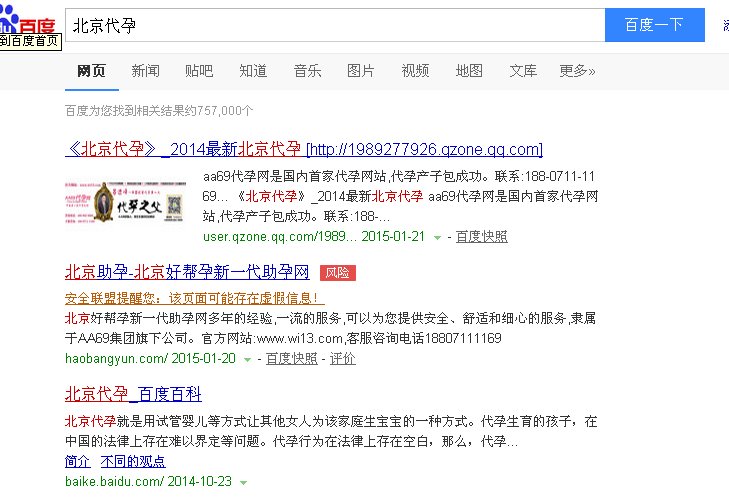729x497 pixels.
Task: Open the 北京助孕-北京好帮孕新一代助孕网 result link
Action: pyautogui.click(x=187, y=272)
